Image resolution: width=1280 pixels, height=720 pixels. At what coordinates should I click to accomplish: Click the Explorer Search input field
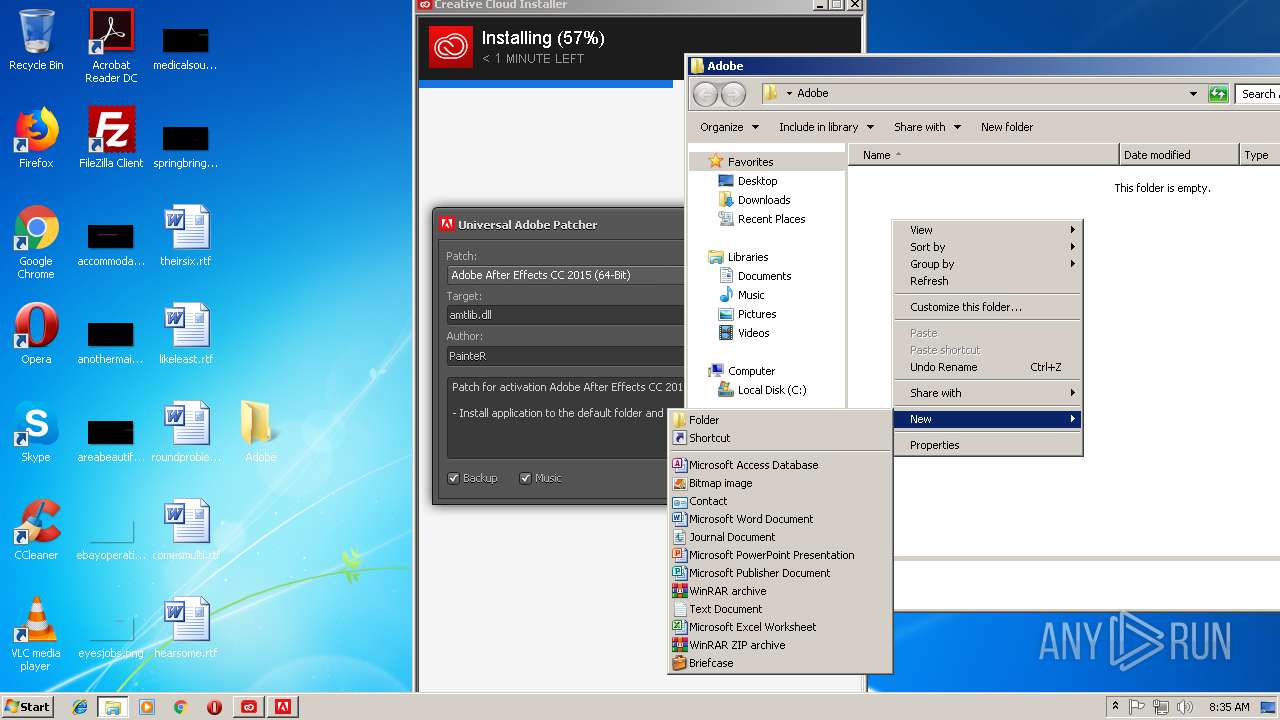(x=1258, y=94)
